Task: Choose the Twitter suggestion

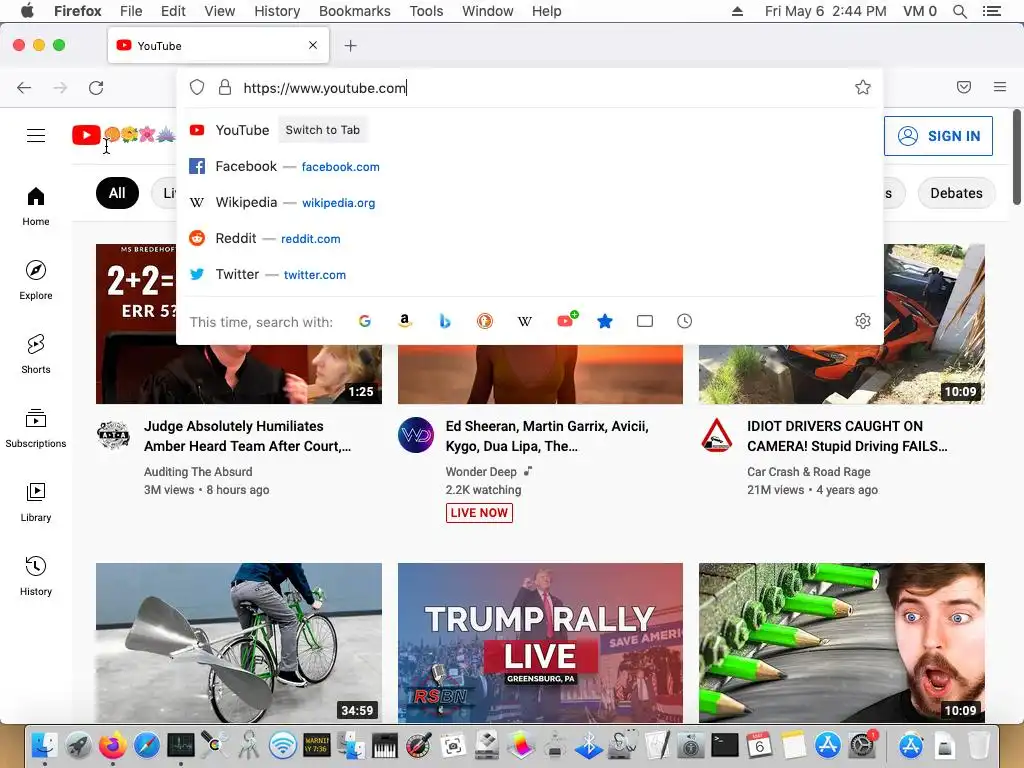Action: pyautogui.click(x=530, y=274)
